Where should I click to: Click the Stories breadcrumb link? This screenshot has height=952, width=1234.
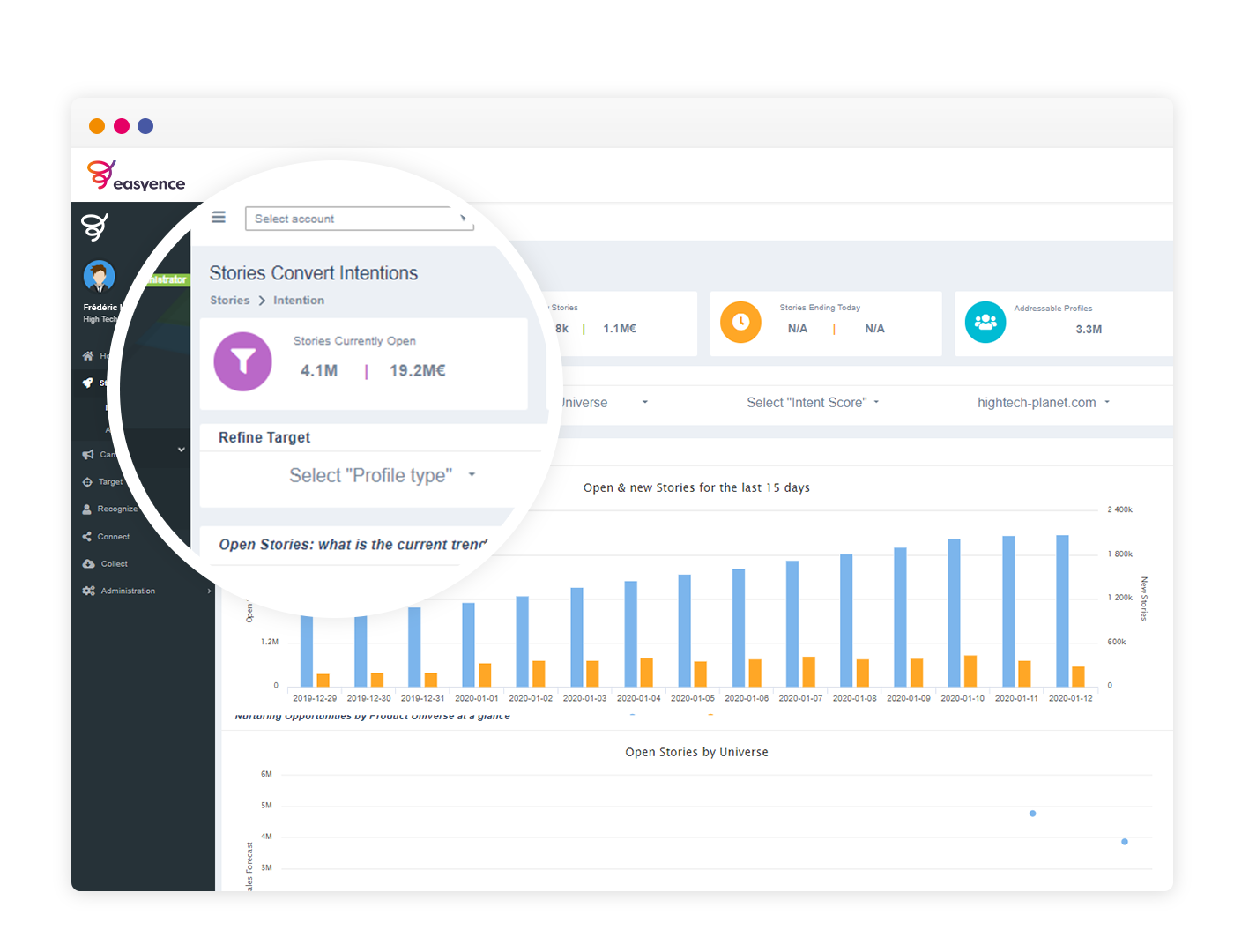[229, 300]
